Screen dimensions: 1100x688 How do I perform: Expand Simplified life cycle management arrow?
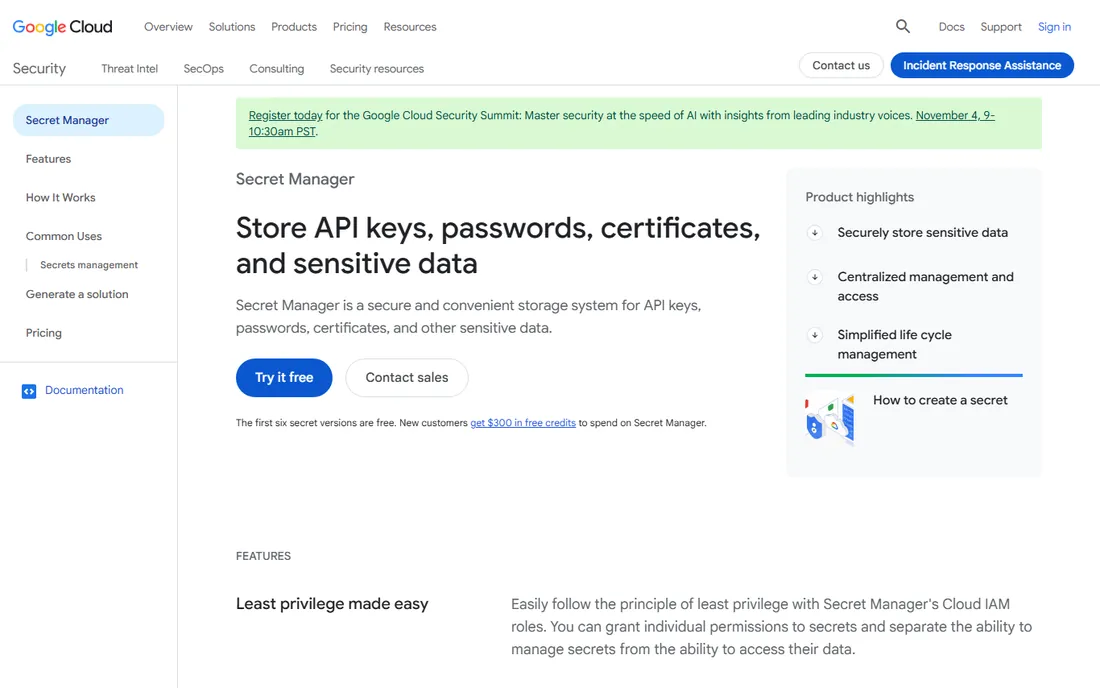(x=814, y=335)
